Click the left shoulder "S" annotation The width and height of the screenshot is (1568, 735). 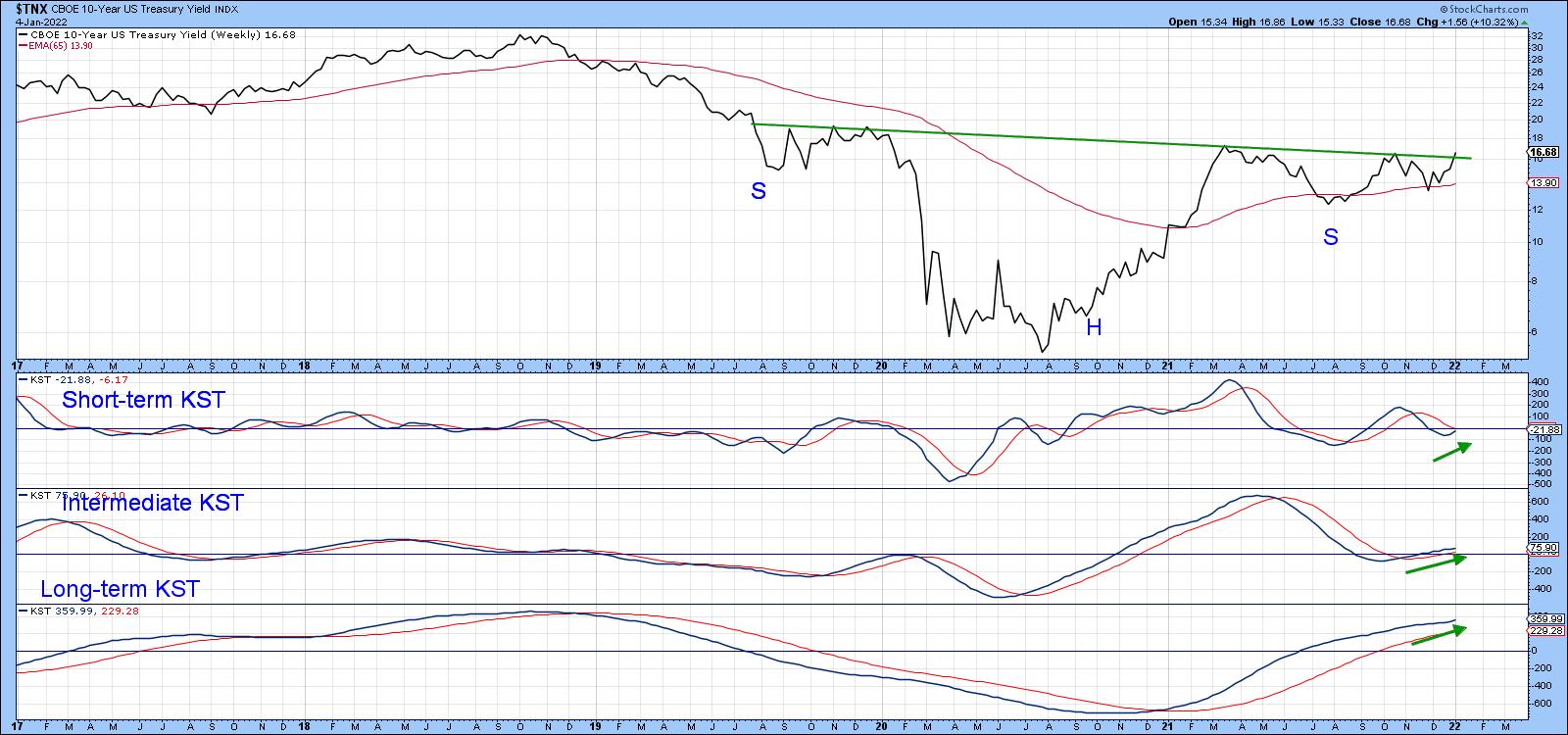click(x=758, y=192)
